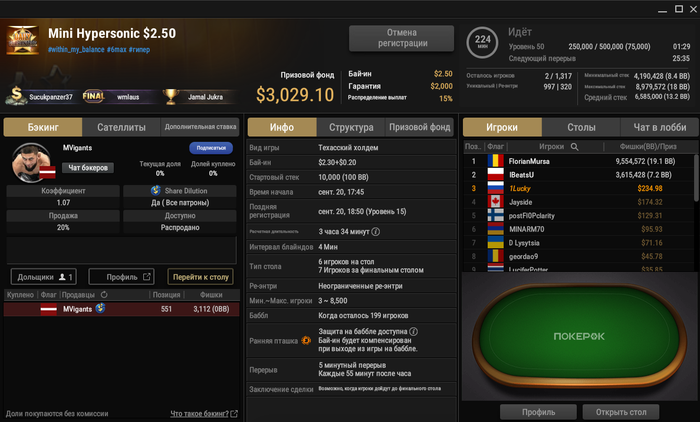The width and height of the screenshot is (700, 422).
Task: Click Share Dilution coin icon
Action: 156,191
